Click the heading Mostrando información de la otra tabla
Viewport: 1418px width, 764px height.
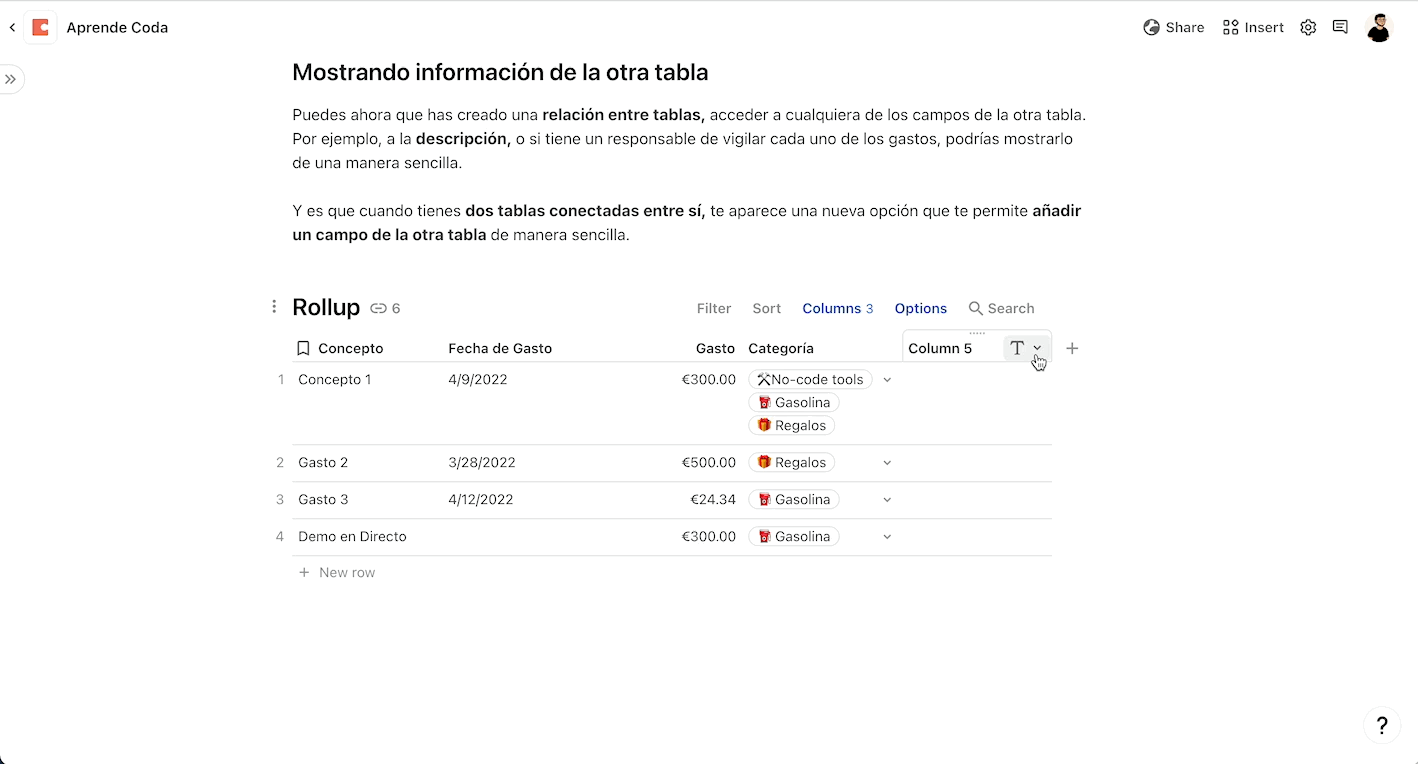click(500, 72)
